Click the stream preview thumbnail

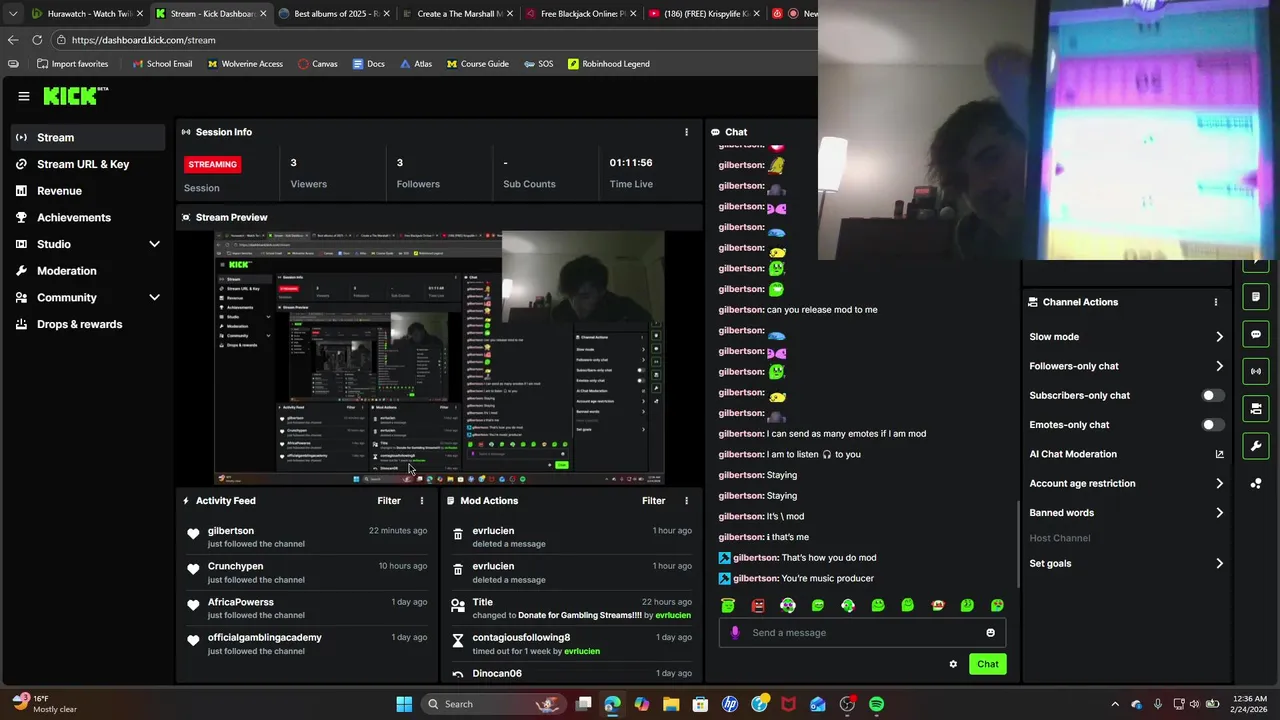(439, 358)
